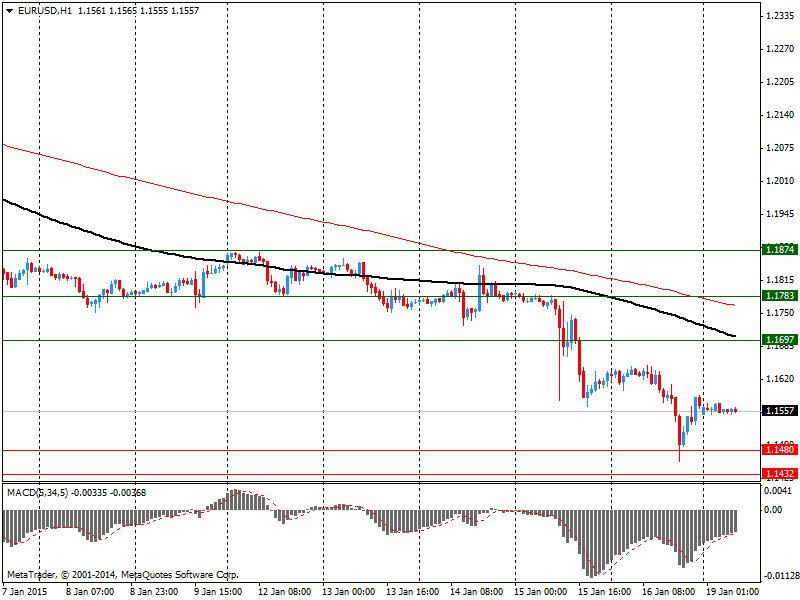800x600 pixels.
Task: Select the OHLC values 1.1561 1.1565 1.1555 1.1557
Action: 138,10
